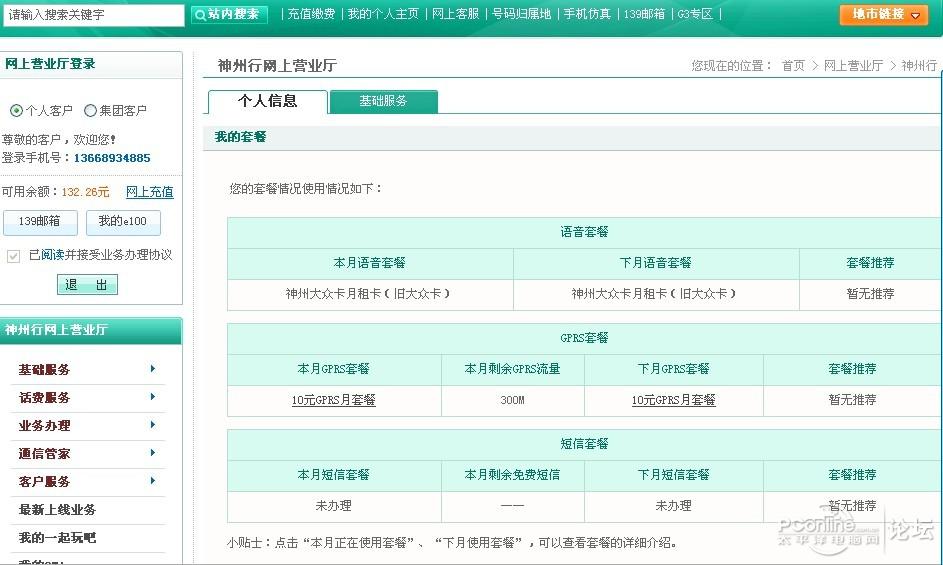Focus the search keyword input field
Image resolution: width=943 pixels, height=565 pixels.
click(x=93, y=15)
